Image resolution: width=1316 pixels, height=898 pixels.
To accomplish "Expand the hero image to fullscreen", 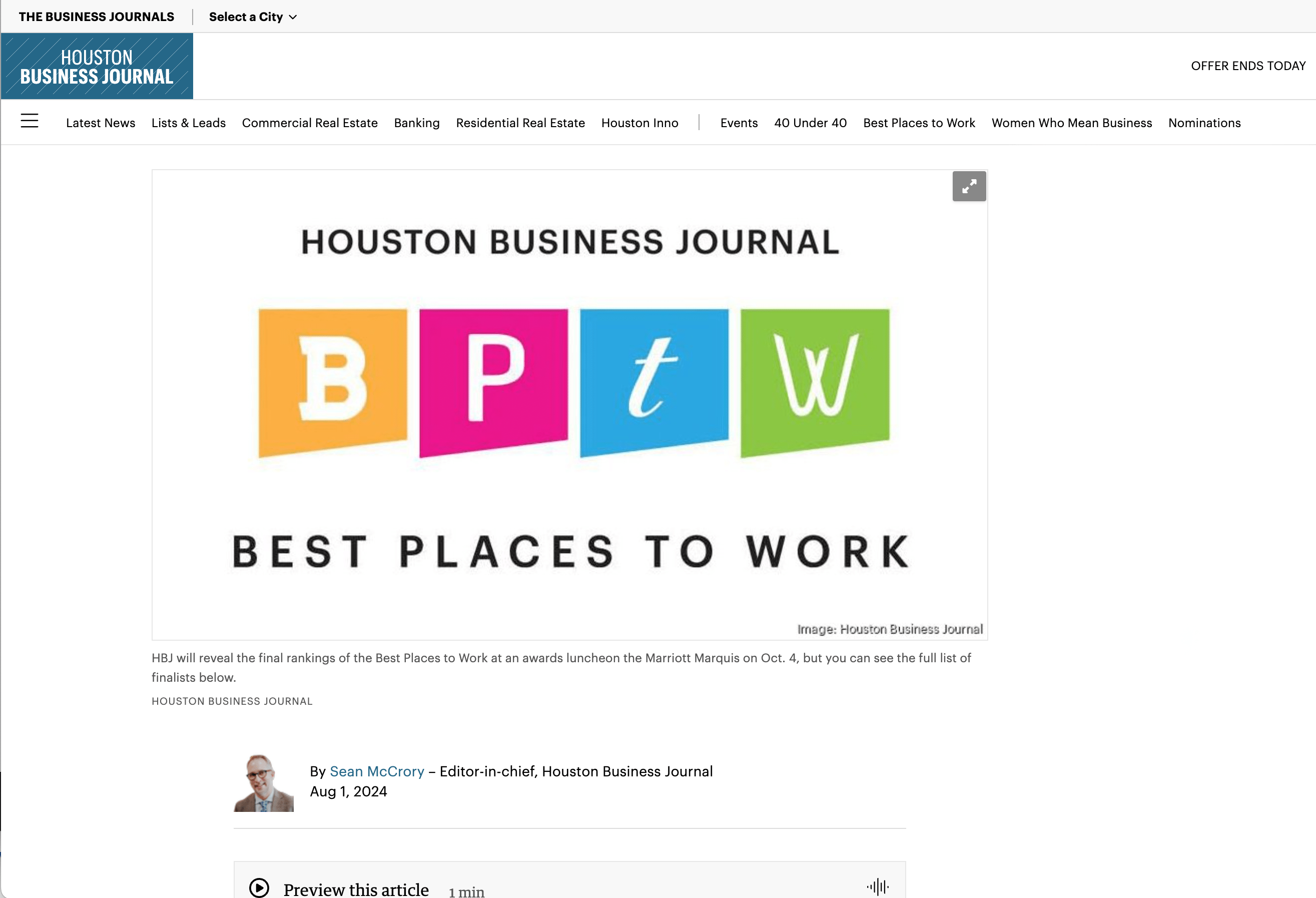I will [x=969, y=186].
